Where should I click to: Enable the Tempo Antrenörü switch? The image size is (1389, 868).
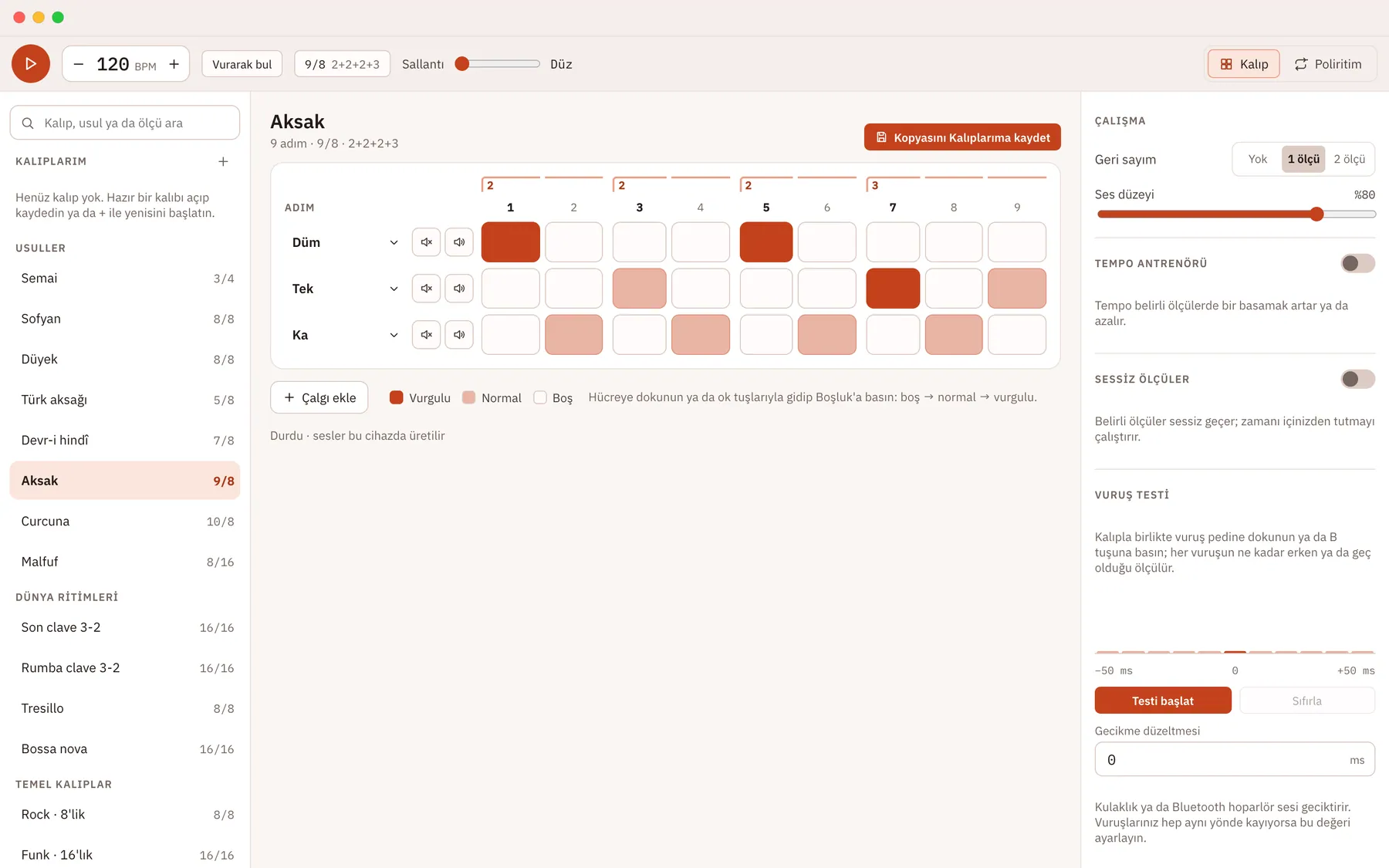tap(1357, 264)
